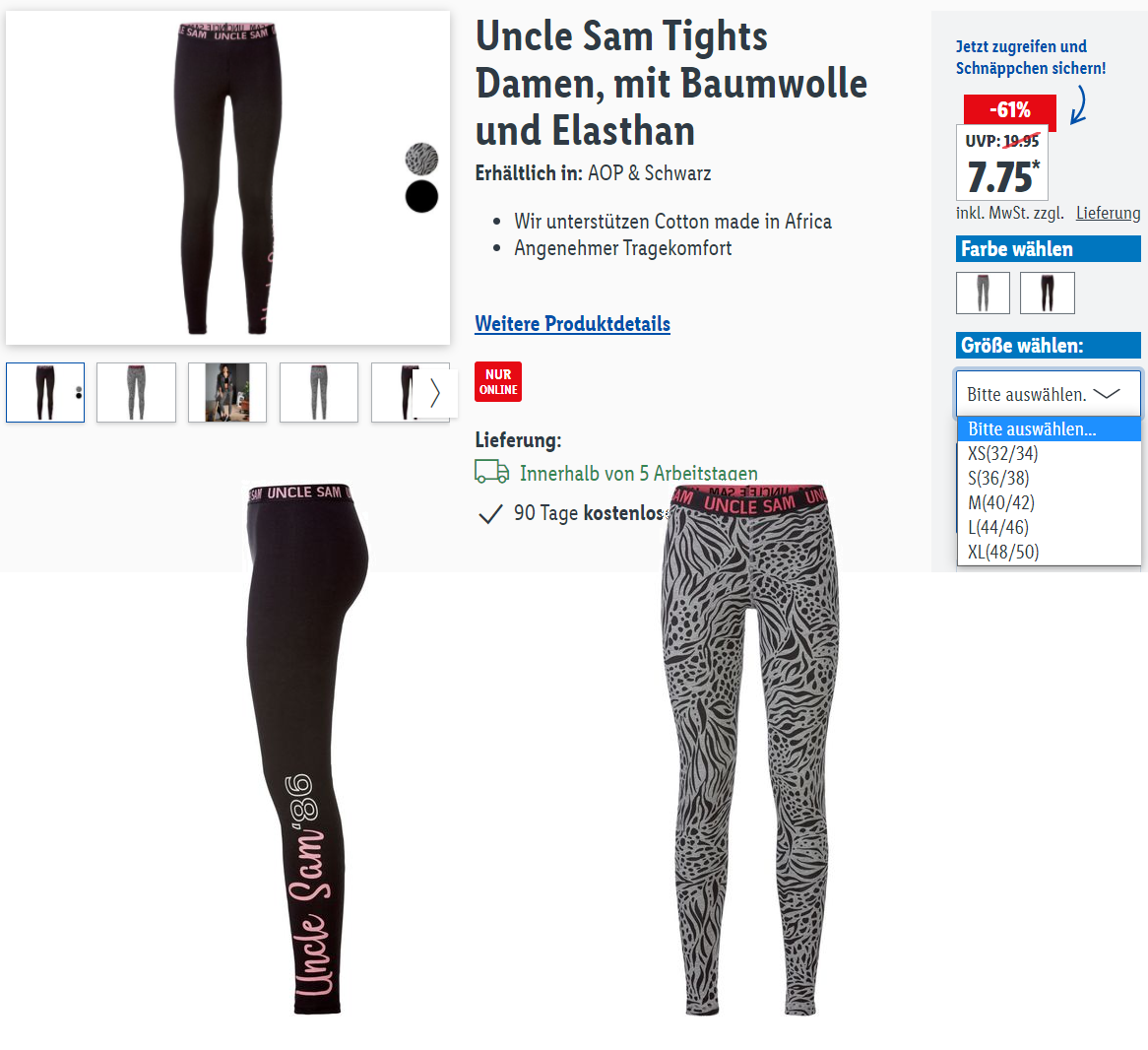This screenshot has height=1050, width=1148.
Task: Select the black leggings color tile
Action: 1047,293
